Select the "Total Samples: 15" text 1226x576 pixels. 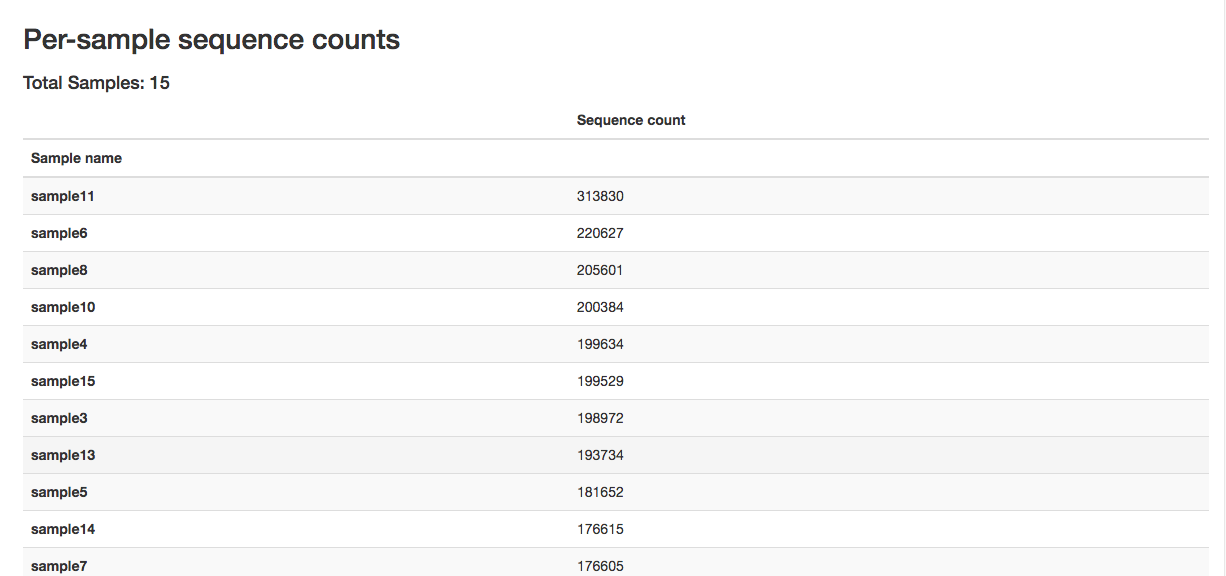[96, 83]
